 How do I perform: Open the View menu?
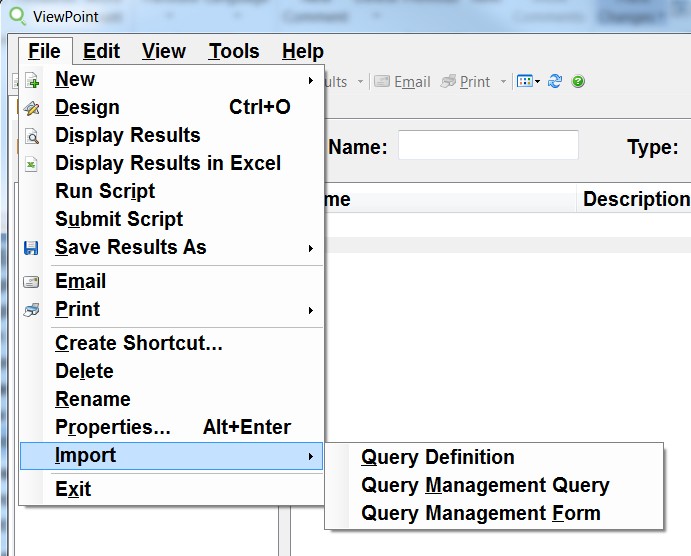[163, 51]
